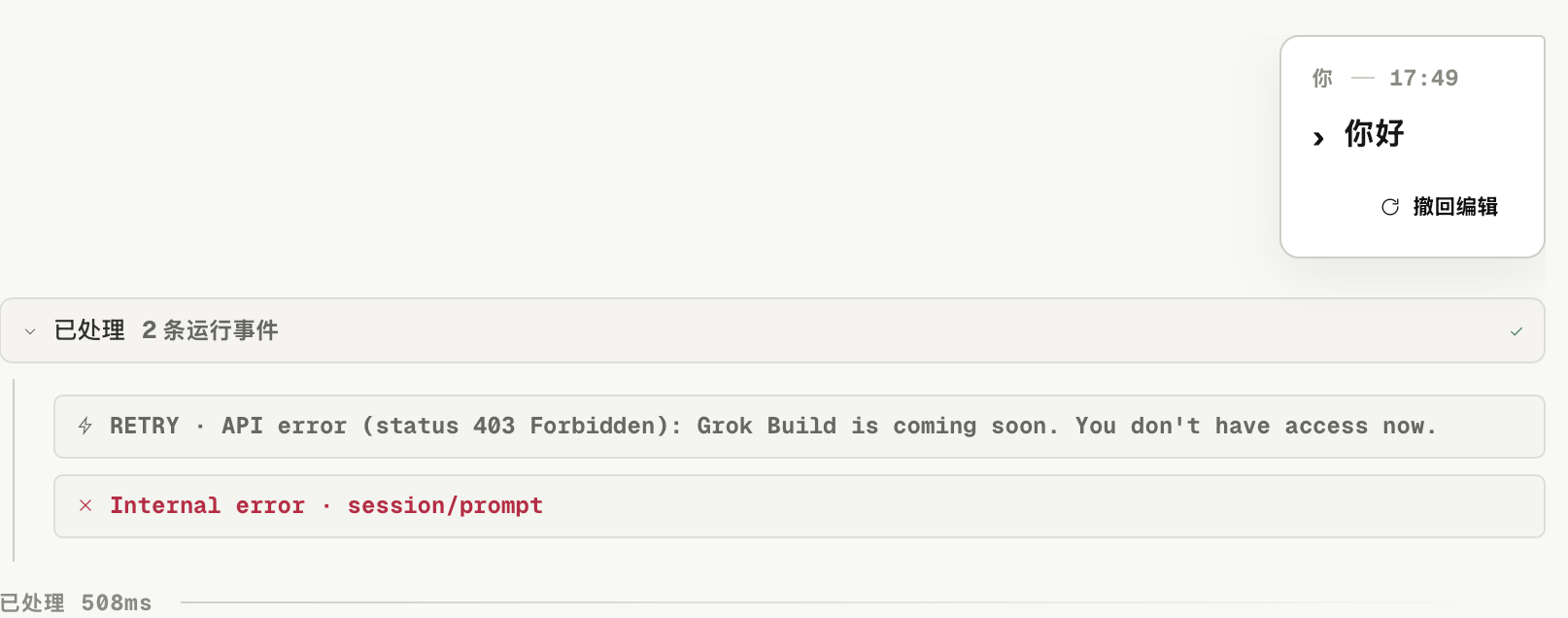The image size is (1568, 618).
Task: Select the RETRY API error 403 row
Action: [x=800, y=427]
